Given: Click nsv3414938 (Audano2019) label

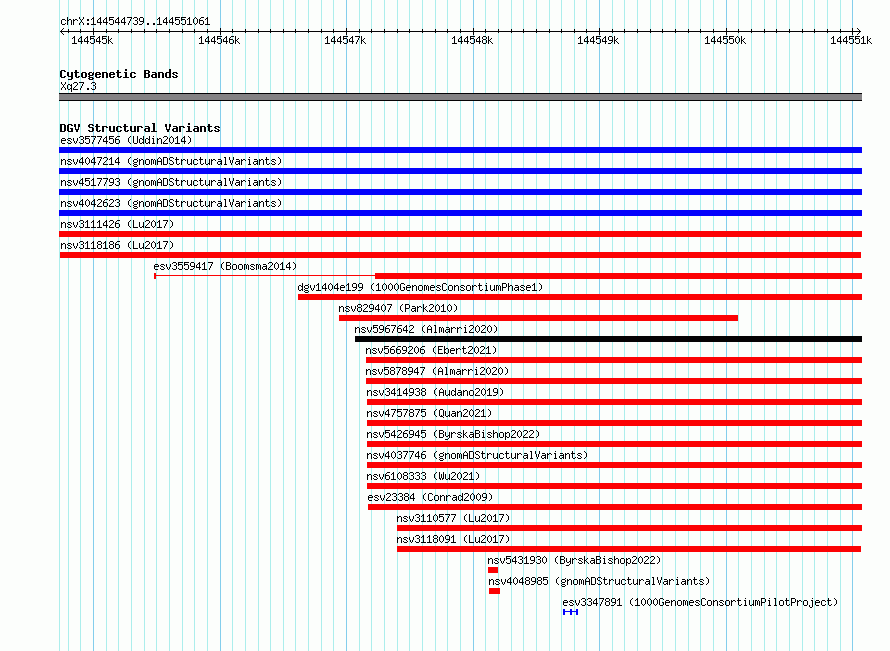Looking at the screenshot, I should (435, 392).
